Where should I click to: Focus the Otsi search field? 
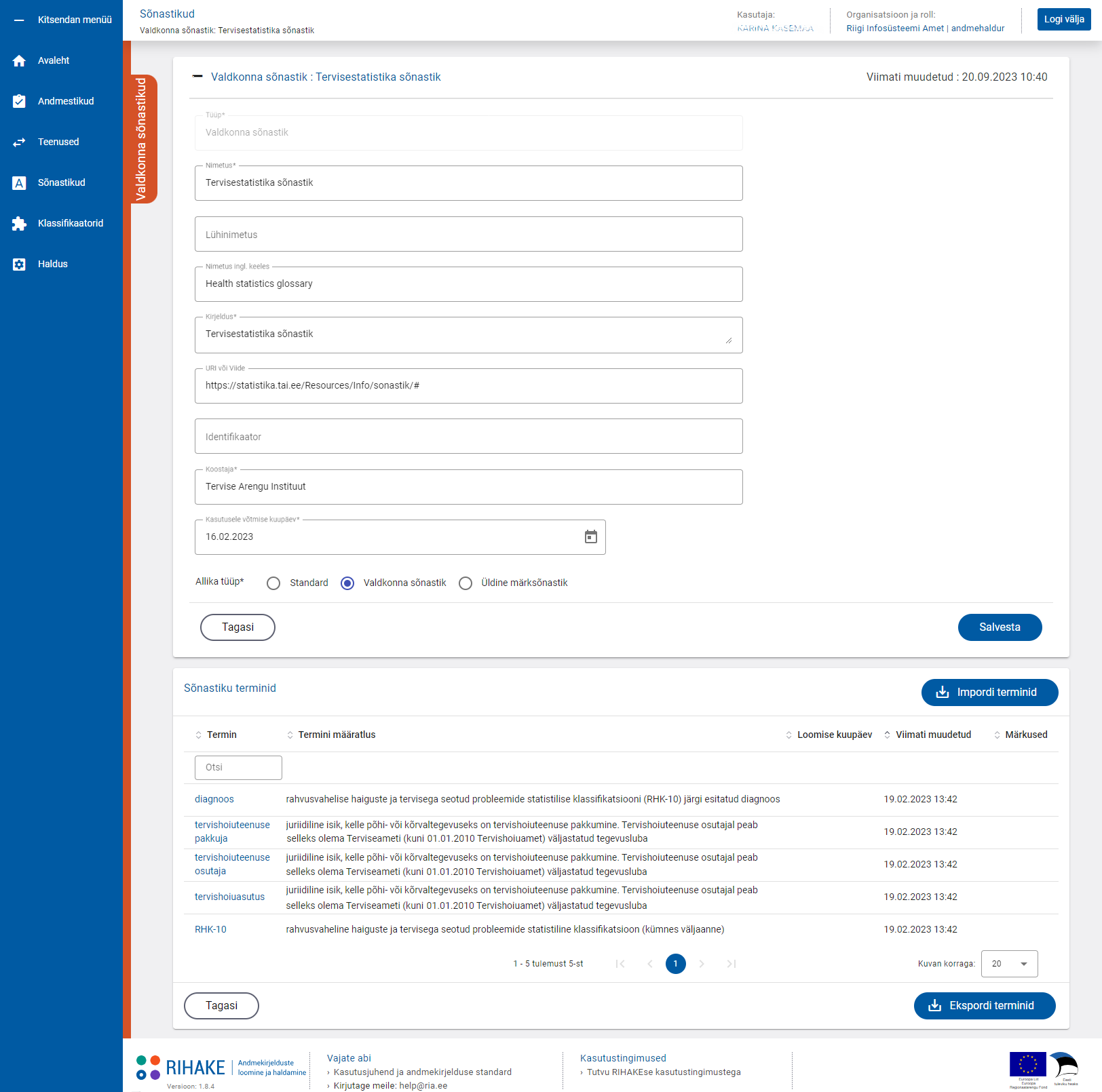(238, 768)
